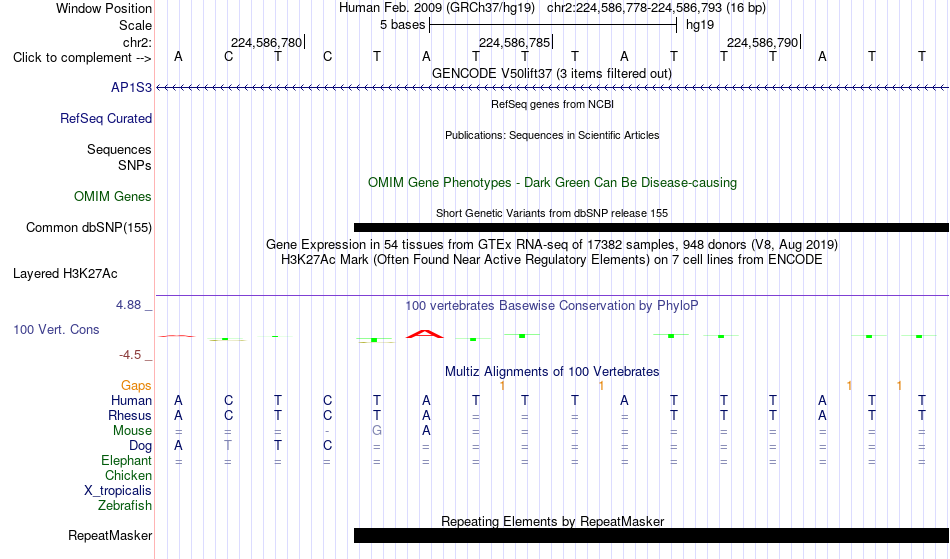Screen dimensions: 950x559
Task: Click the SNPs track label
Action: [x=135, y=165]
